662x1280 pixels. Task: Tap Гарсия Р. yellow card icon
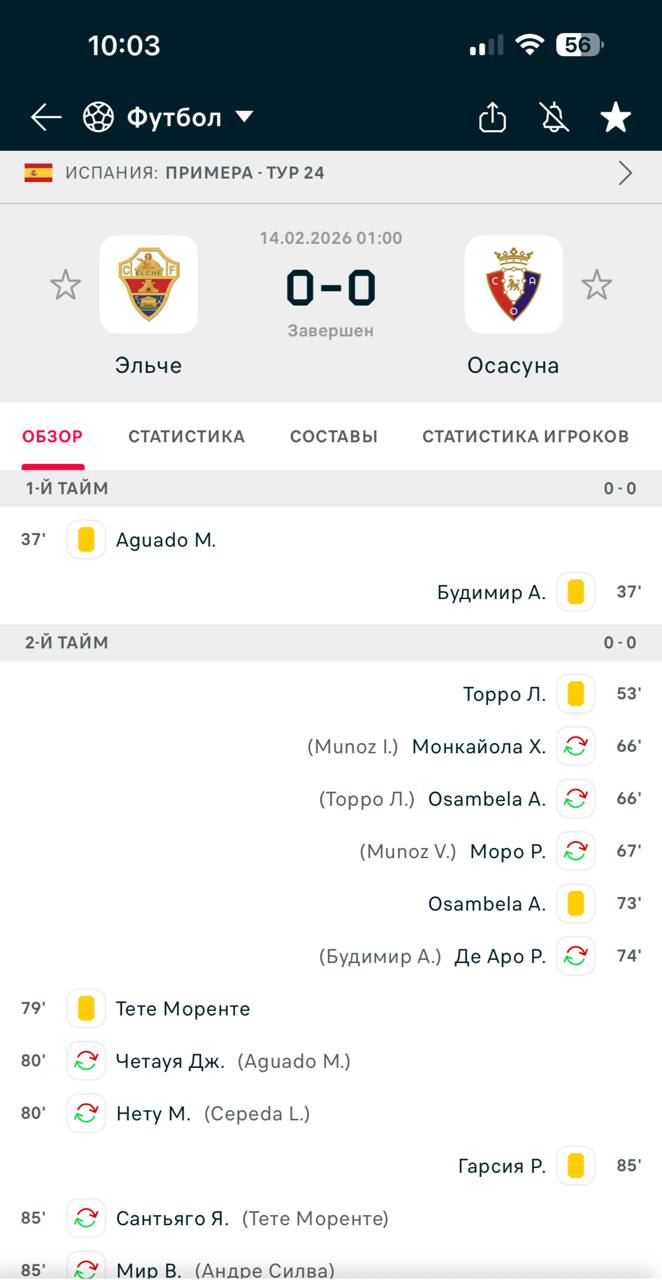(x=576, y=1165)
